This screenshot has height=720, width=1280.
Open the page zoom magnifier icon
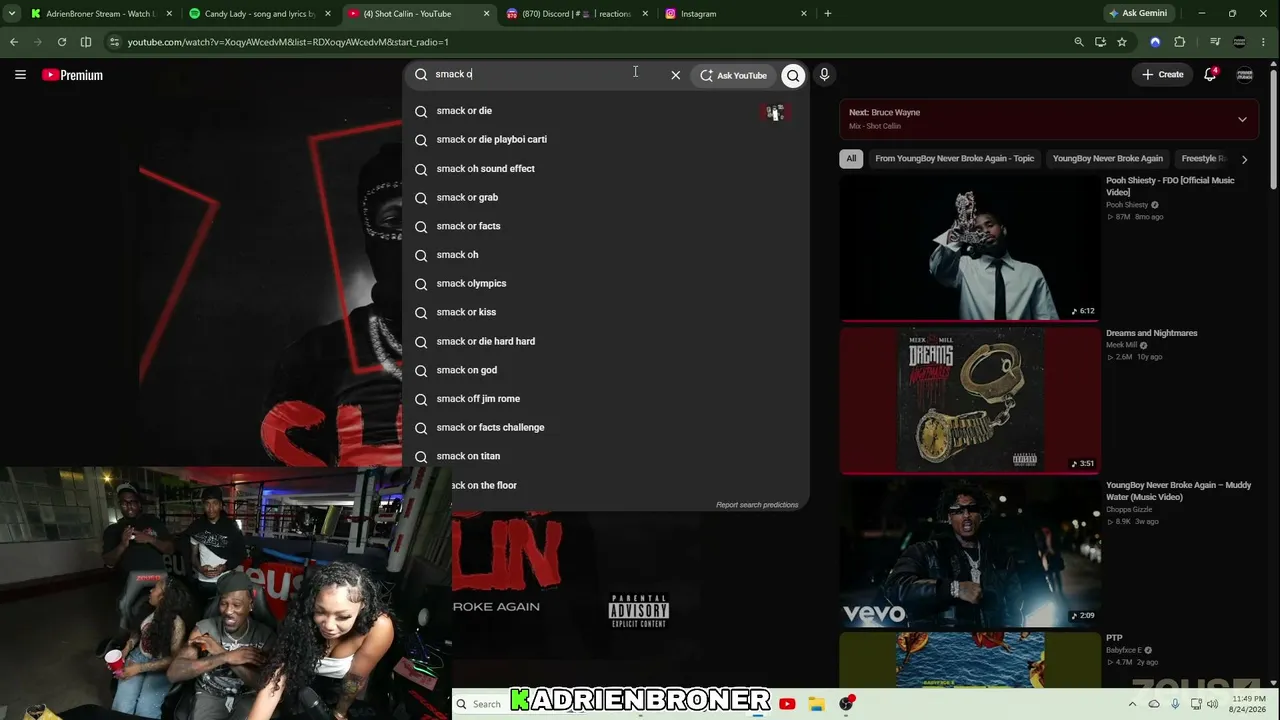[1078, 42]
